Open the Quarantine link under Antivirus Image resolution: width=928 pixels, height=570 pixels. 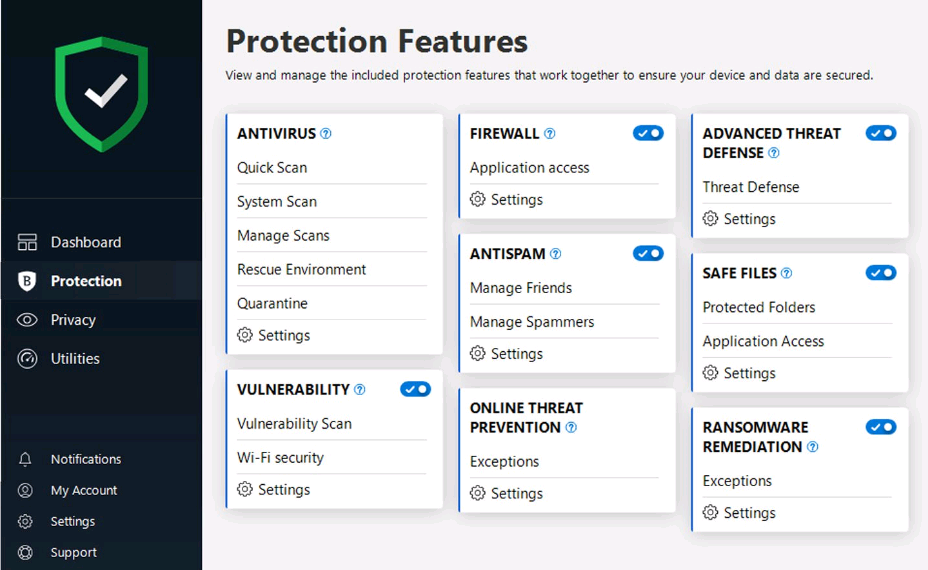272,303
